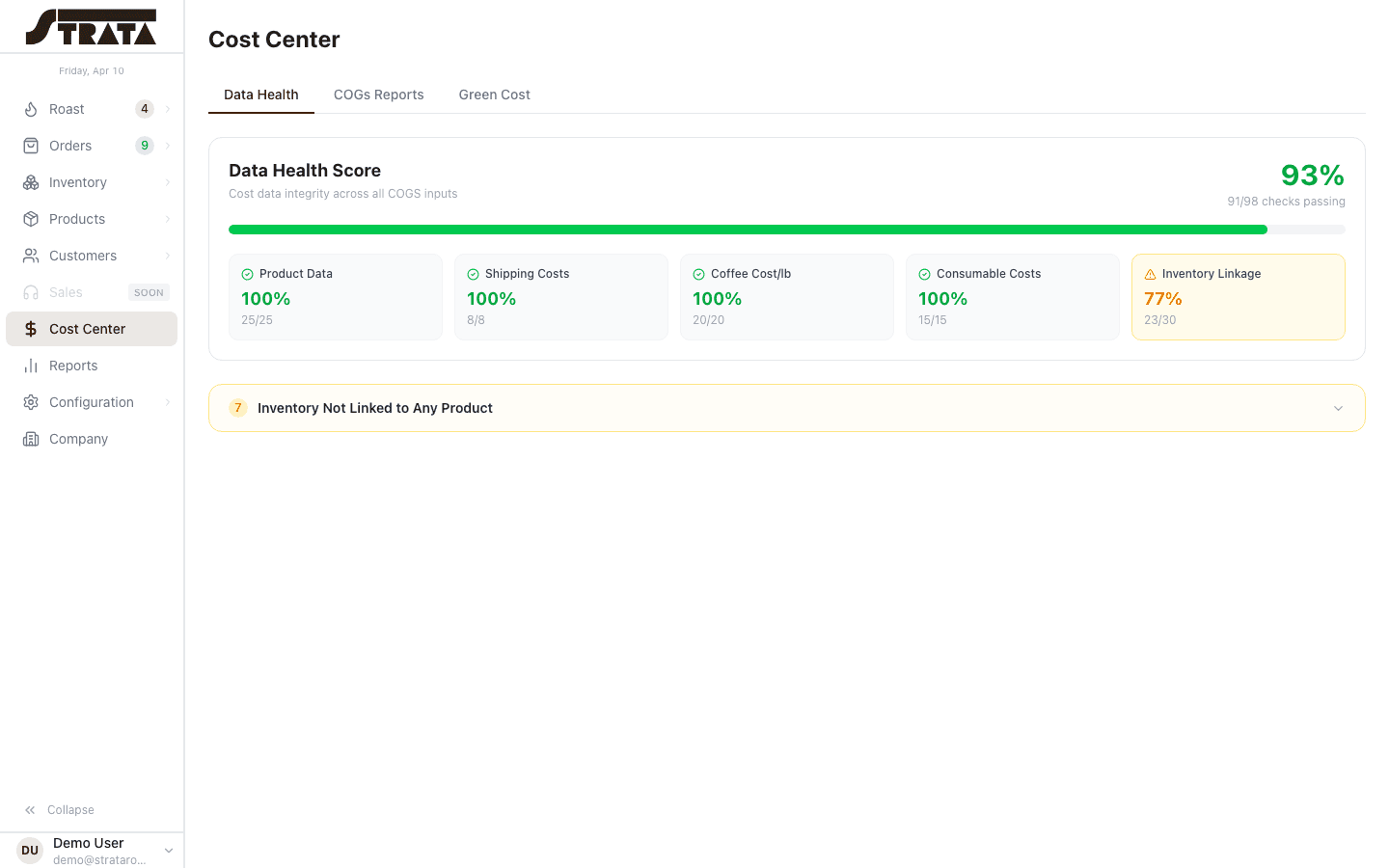Open the Orders headset icon
The width and height of the screenshot is (1389, 868).
pos(30,146)
